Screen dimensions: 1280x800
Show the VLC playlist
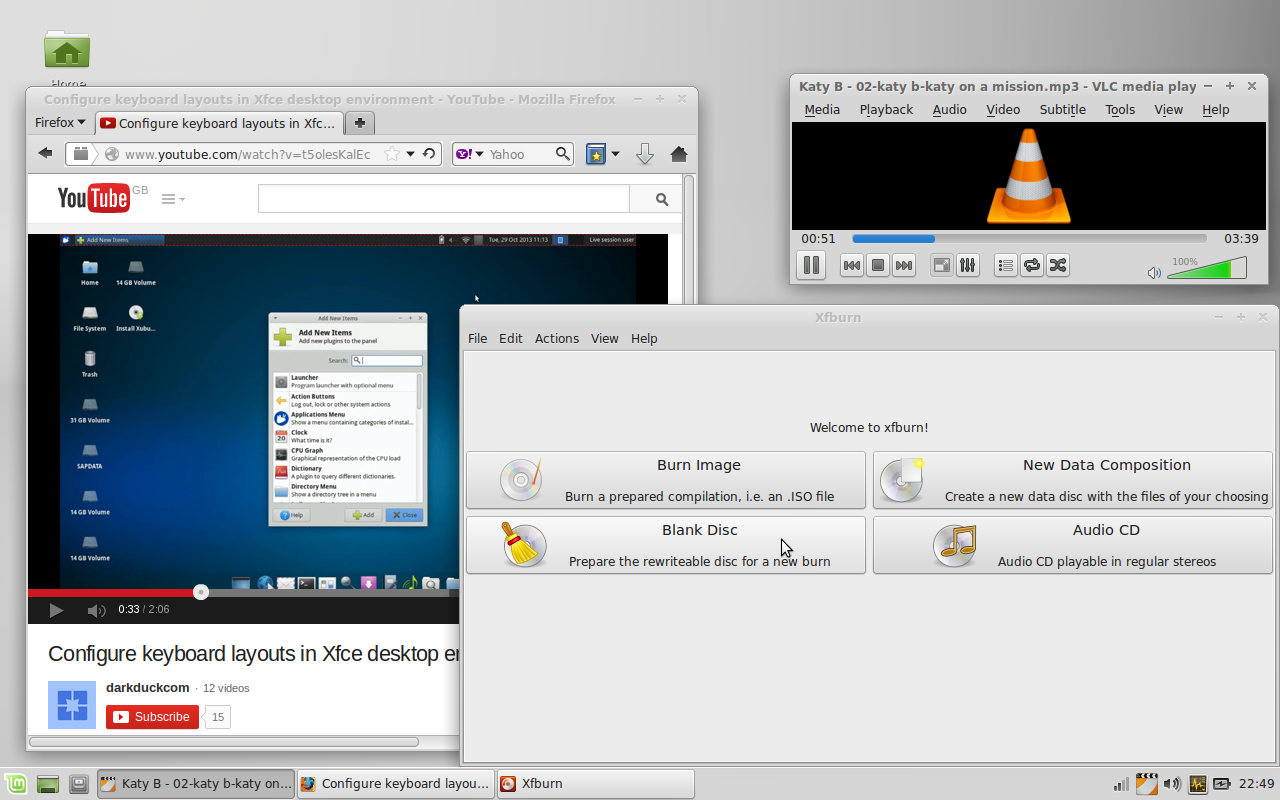[1006, 265]
